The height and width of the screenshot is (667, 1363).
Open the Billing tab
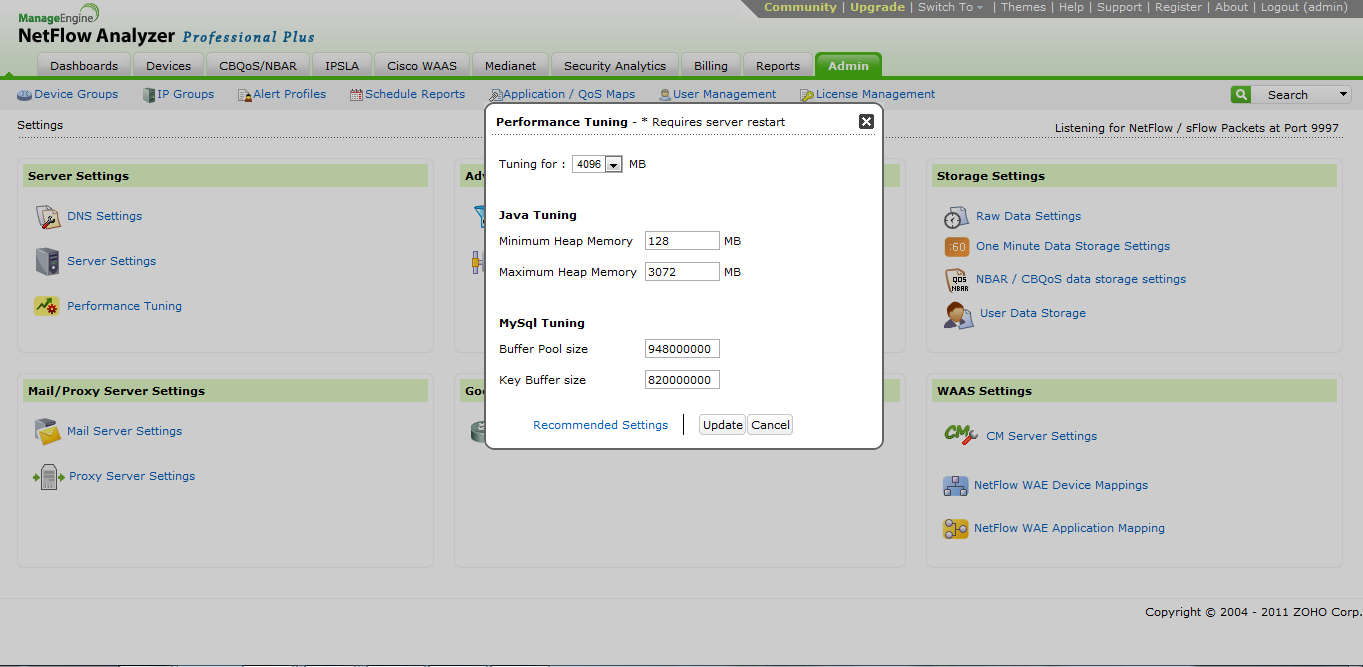[711, 66]
